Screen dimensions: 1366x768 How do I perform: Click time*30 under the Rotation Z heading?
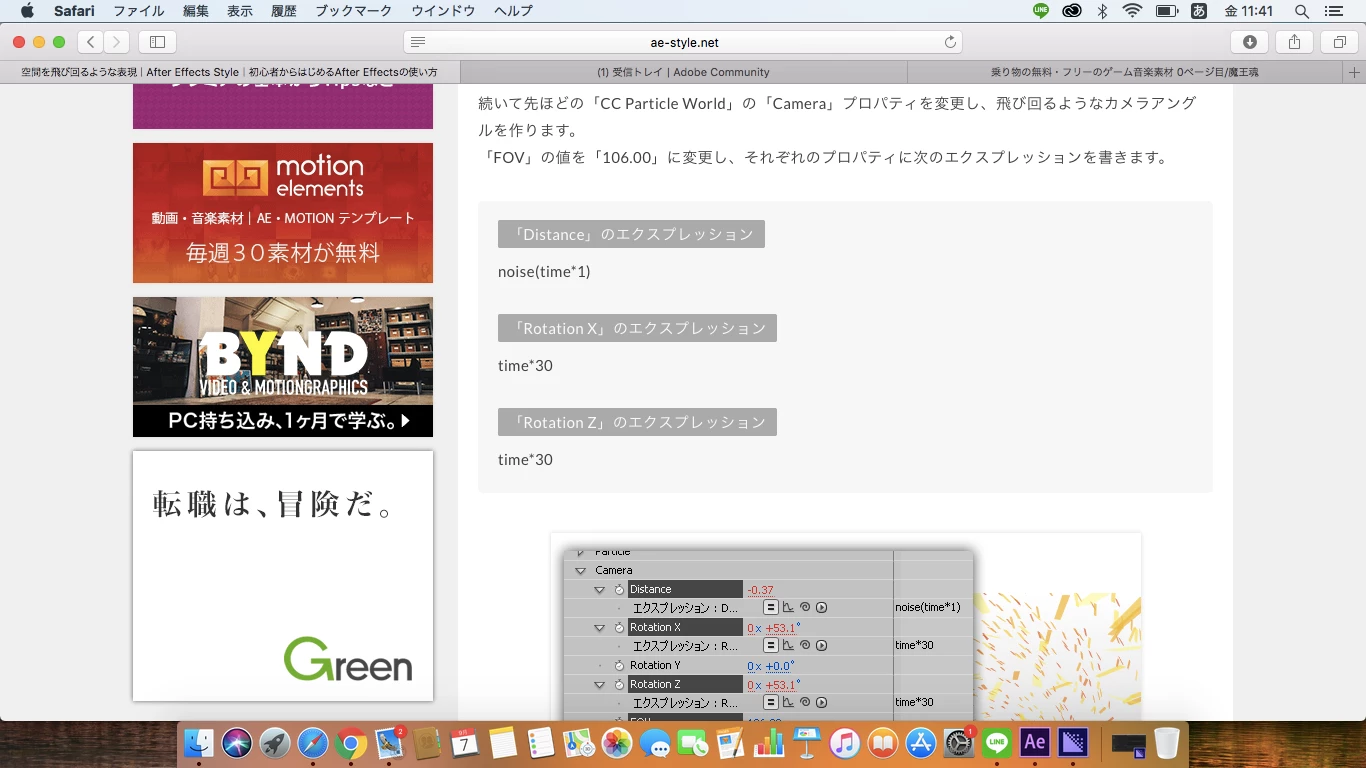coord(525,459)
